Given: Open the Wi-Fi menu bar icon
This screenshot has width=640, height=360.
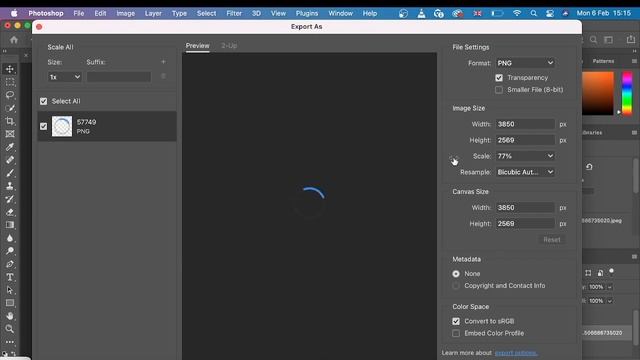Looking at the screenshot, I should (517, 13).
